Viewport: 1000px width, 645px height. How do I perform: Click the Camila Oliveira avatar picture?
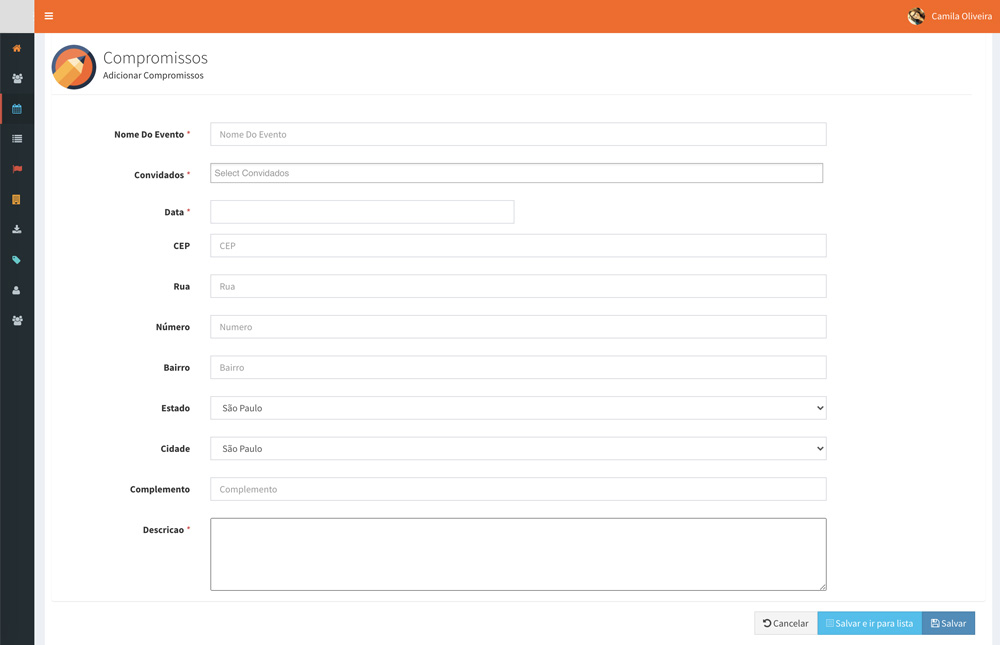pos(916,17)
